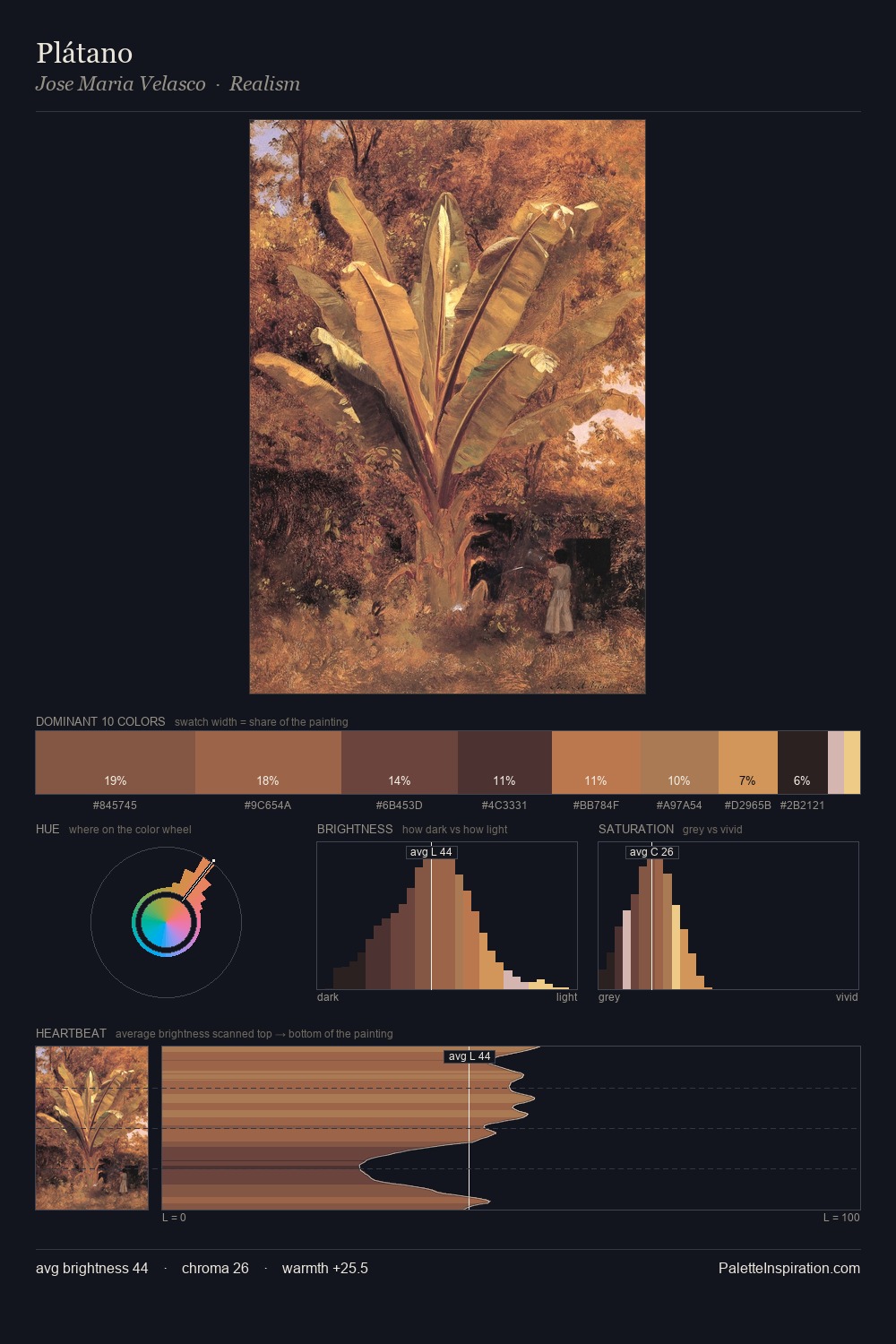Click the 'HUE' section heading
This screenshot has height=1344, width=896.
pos(47,829)
